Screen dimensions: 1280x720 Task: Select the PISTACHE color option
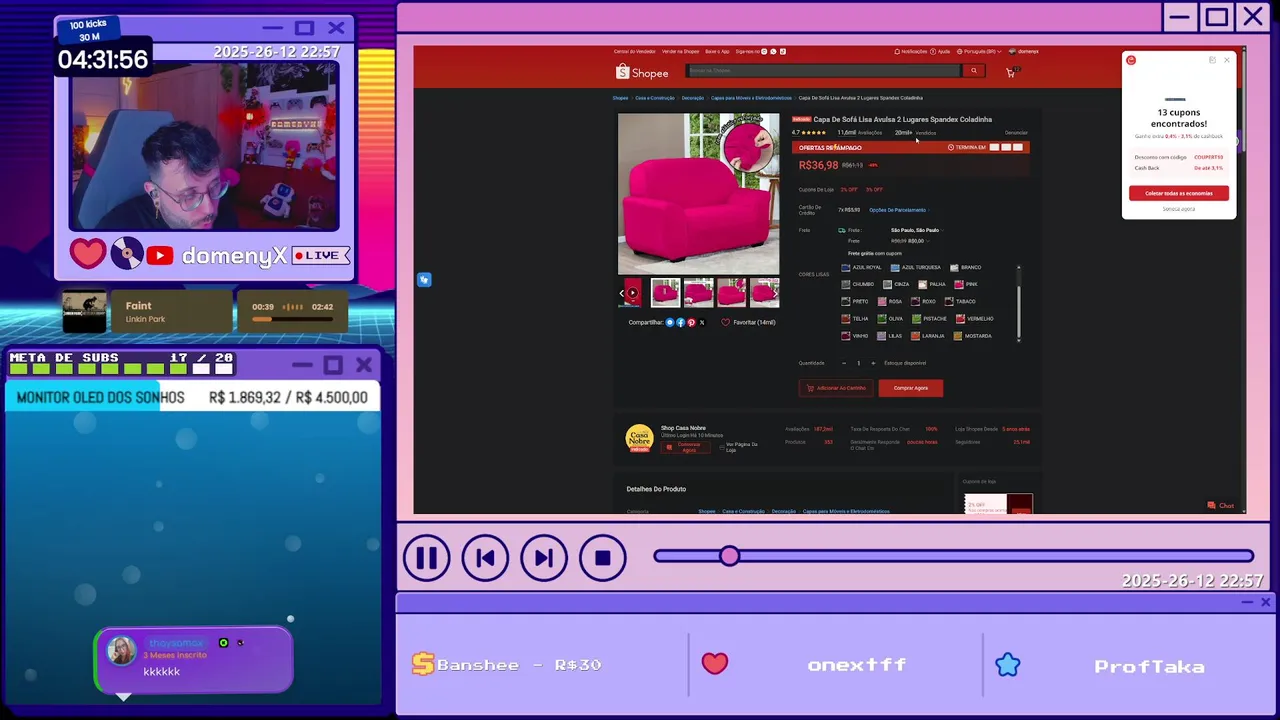point(929,318)
